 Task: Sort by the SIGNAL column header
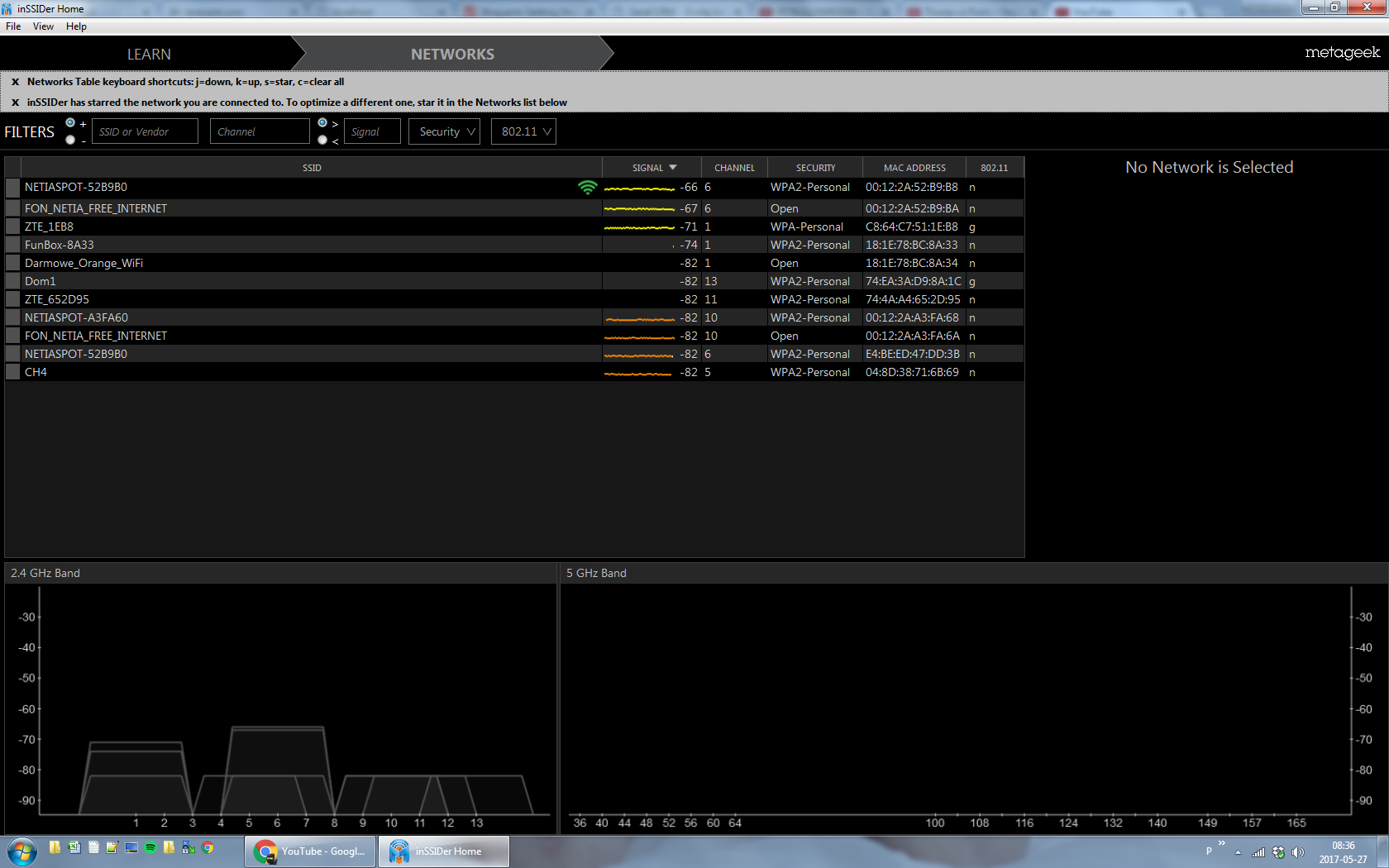pyautogui.click(x=652, y=168)
